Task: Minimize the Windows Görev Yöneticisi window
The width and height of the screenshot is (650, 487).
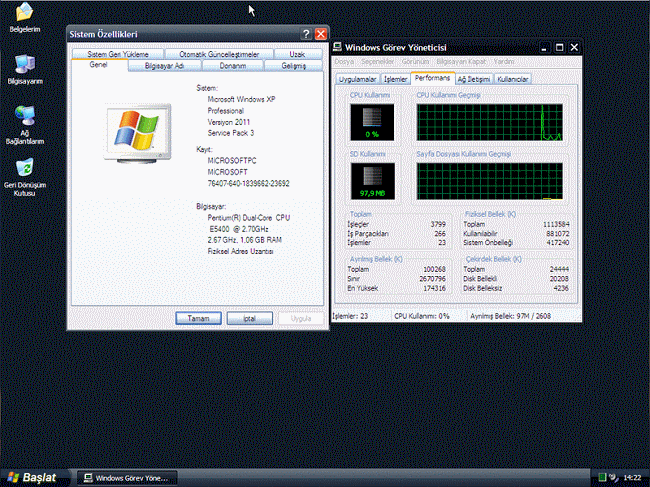Action: [x=544, y=48]
